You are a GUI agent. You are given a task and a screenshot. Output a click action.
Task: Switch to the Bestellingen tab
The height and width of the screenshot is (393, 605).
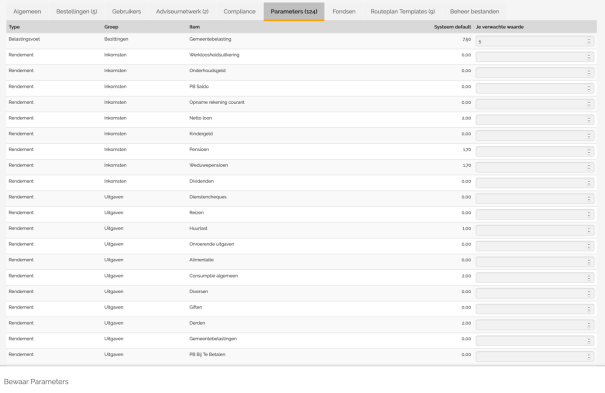point(77,12)
